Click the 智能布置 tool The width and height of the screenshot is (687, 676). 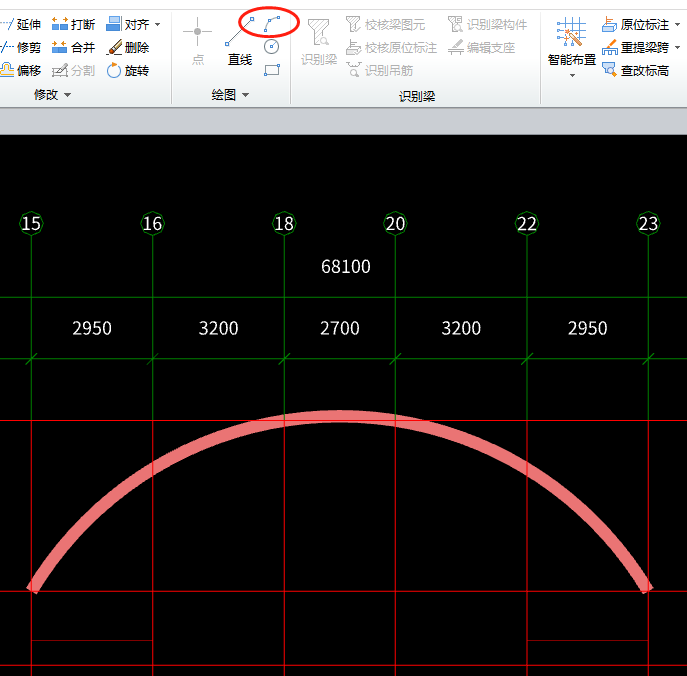(x=572, y=42)
